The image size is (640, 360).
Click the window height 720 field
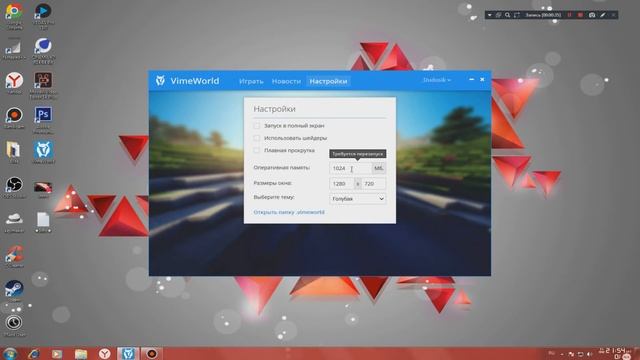pos(373,184)
